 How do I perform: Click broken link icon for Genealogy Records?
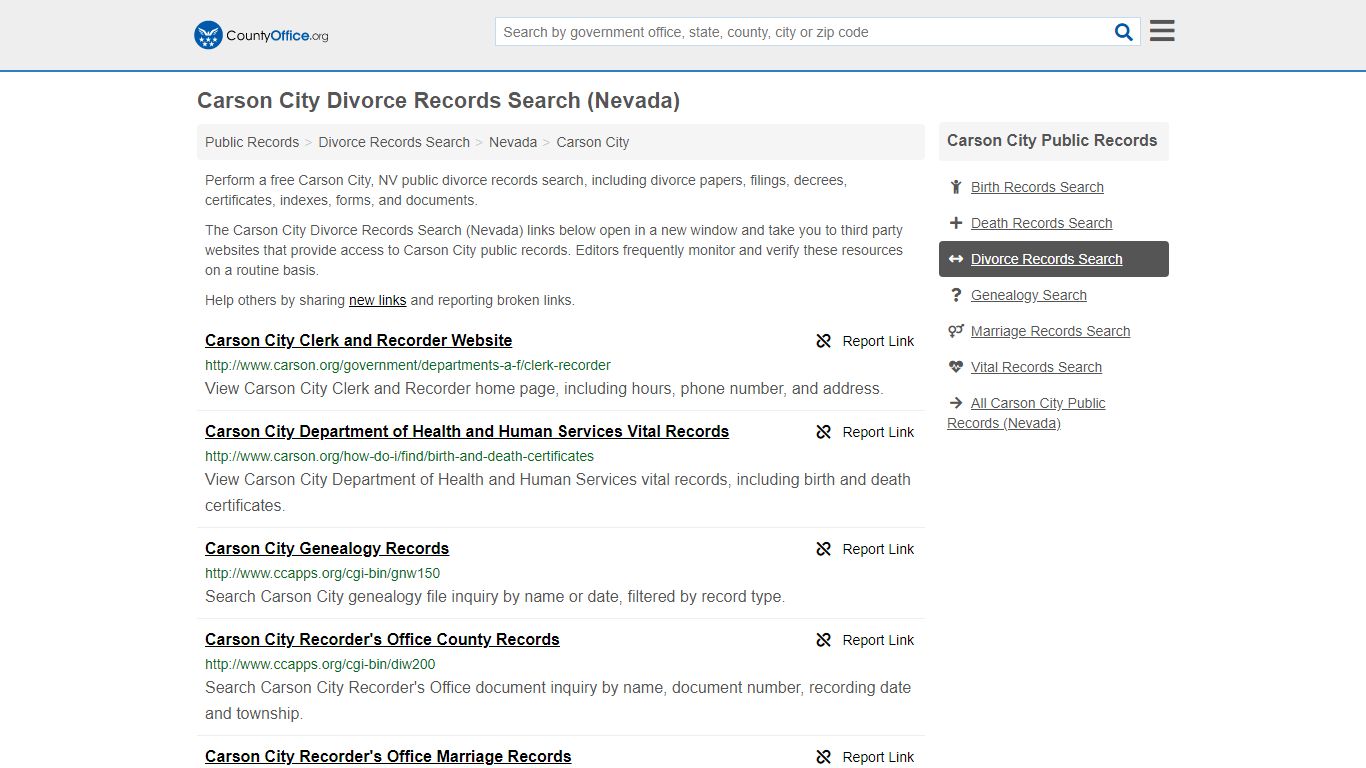point(824,549)
